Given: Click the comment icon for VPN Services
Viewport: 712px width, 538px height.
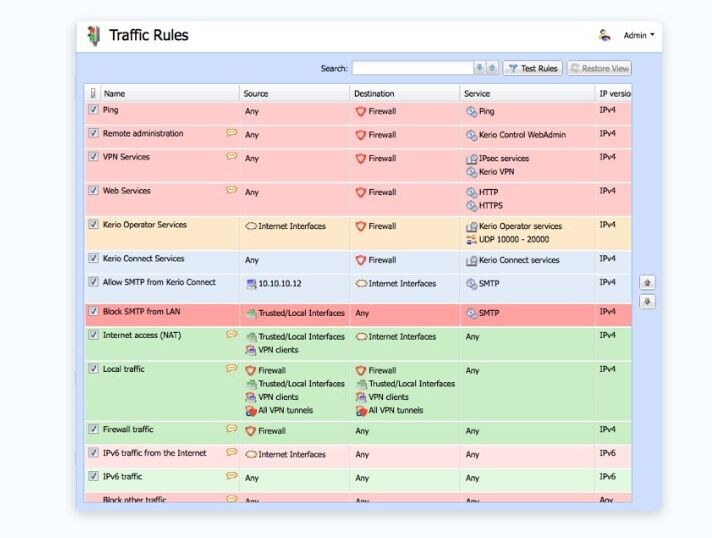Looking at the screenshot, I should [x=231, y=157].
